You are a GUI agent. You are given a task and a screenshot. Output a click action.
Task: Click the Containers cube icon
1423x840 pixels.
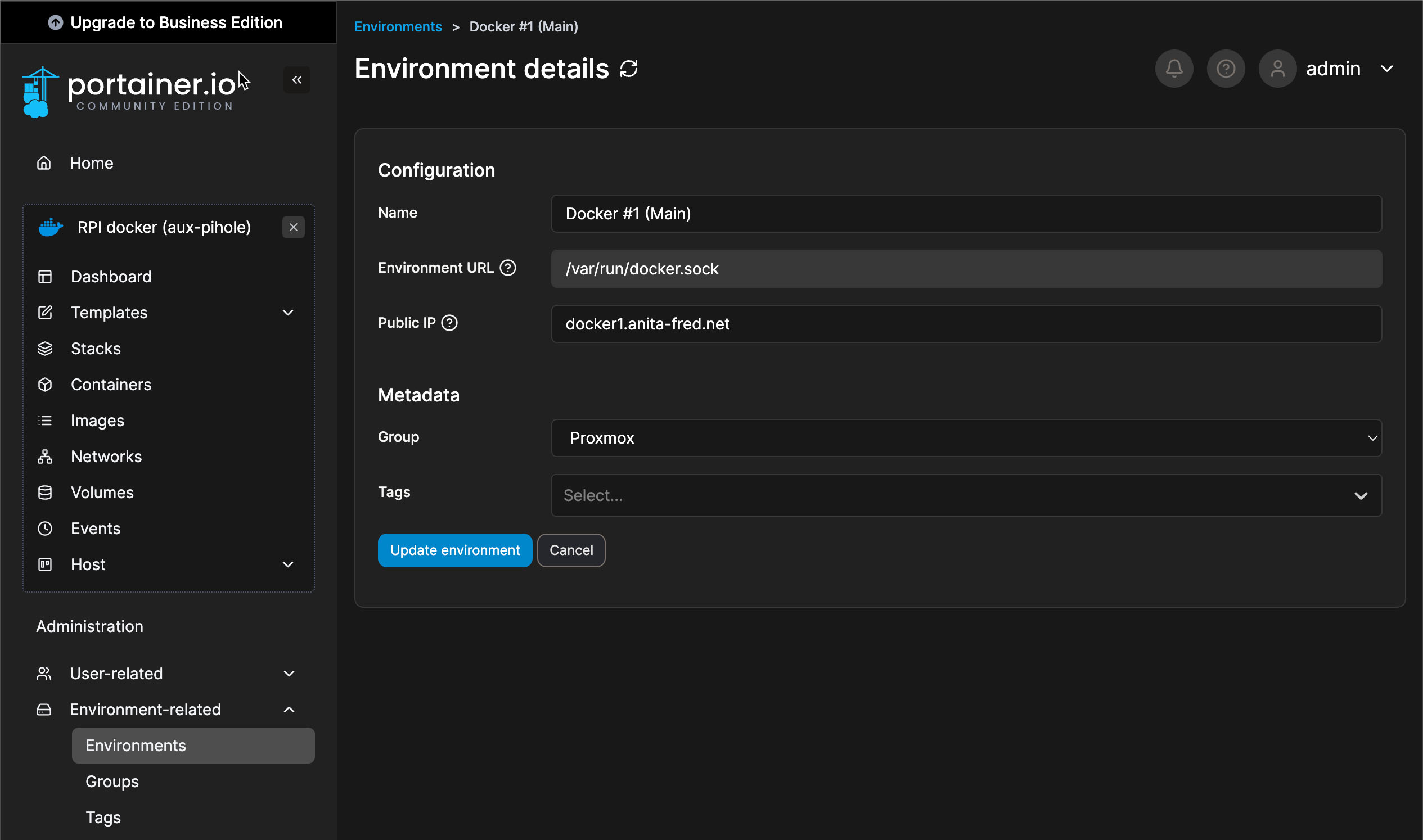click(x=45, y=385)
